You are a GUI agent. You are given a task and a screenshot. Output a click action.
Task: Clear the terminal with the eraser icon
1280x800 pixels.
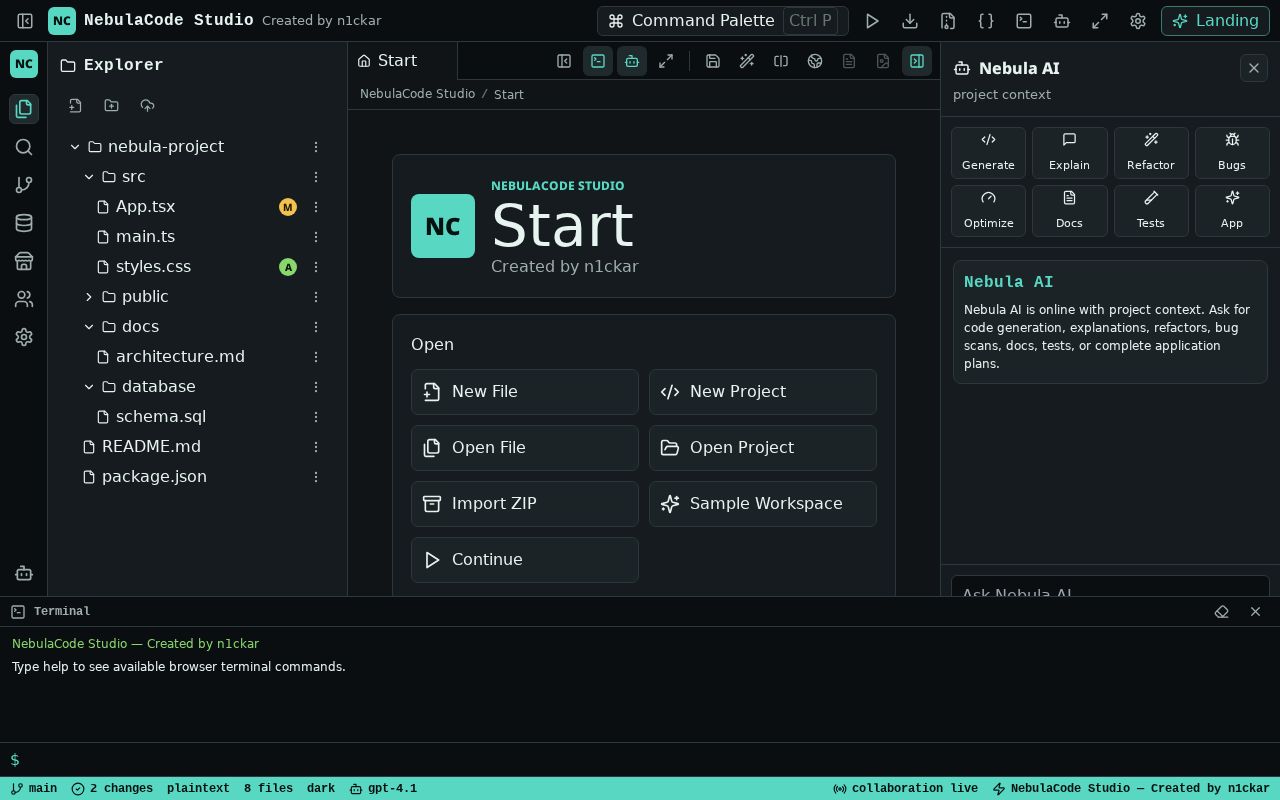pyautogui.click(x=1222, y=612)
